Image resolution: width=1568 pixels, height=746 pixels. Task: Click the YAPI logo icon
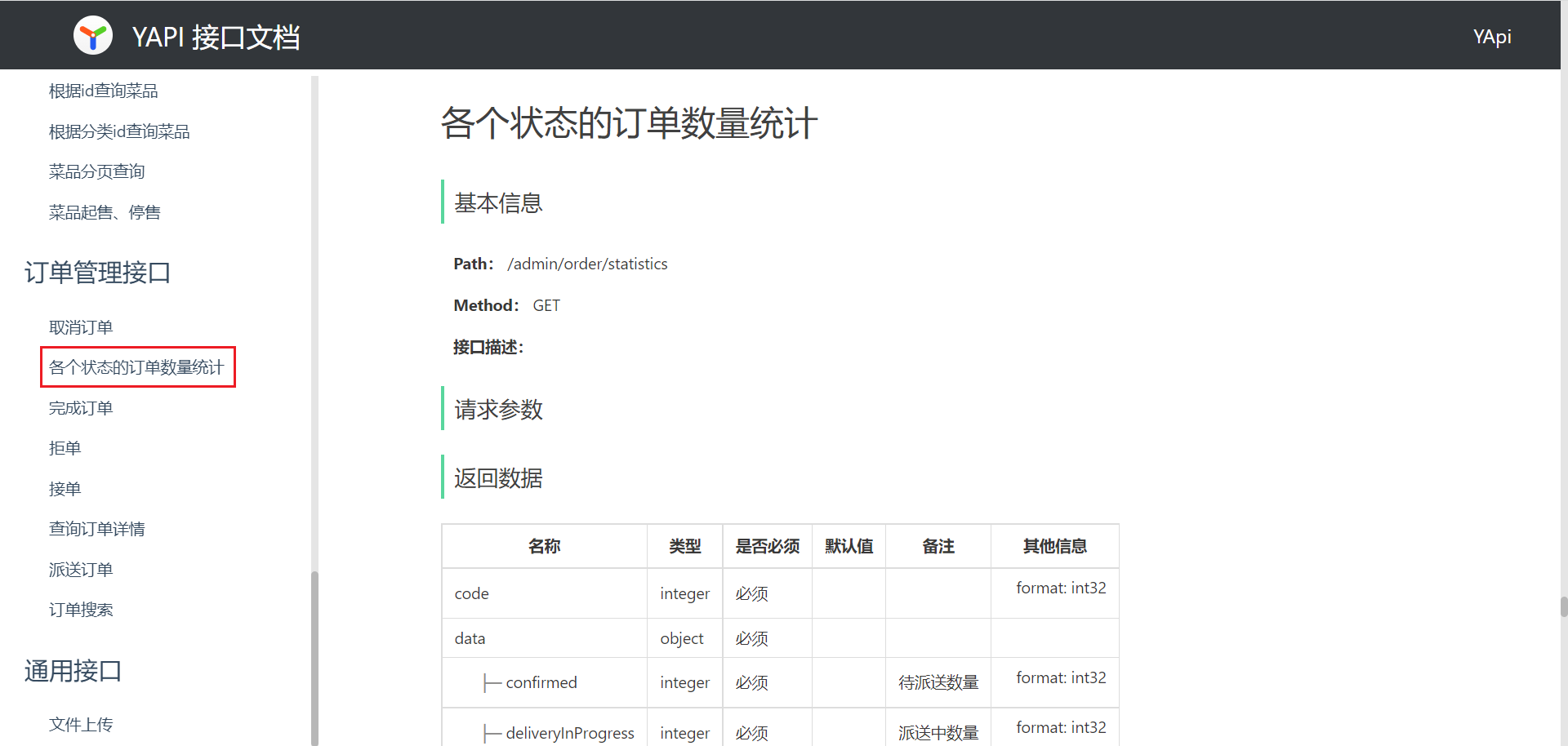tap(93, 36)
